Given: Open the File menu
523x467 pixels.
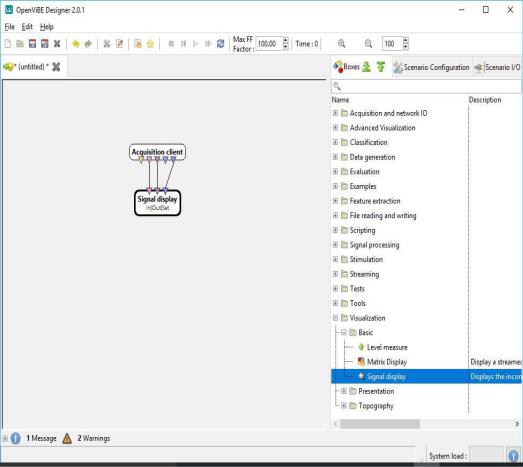Looking at the screenshot, I should [9, 27].
